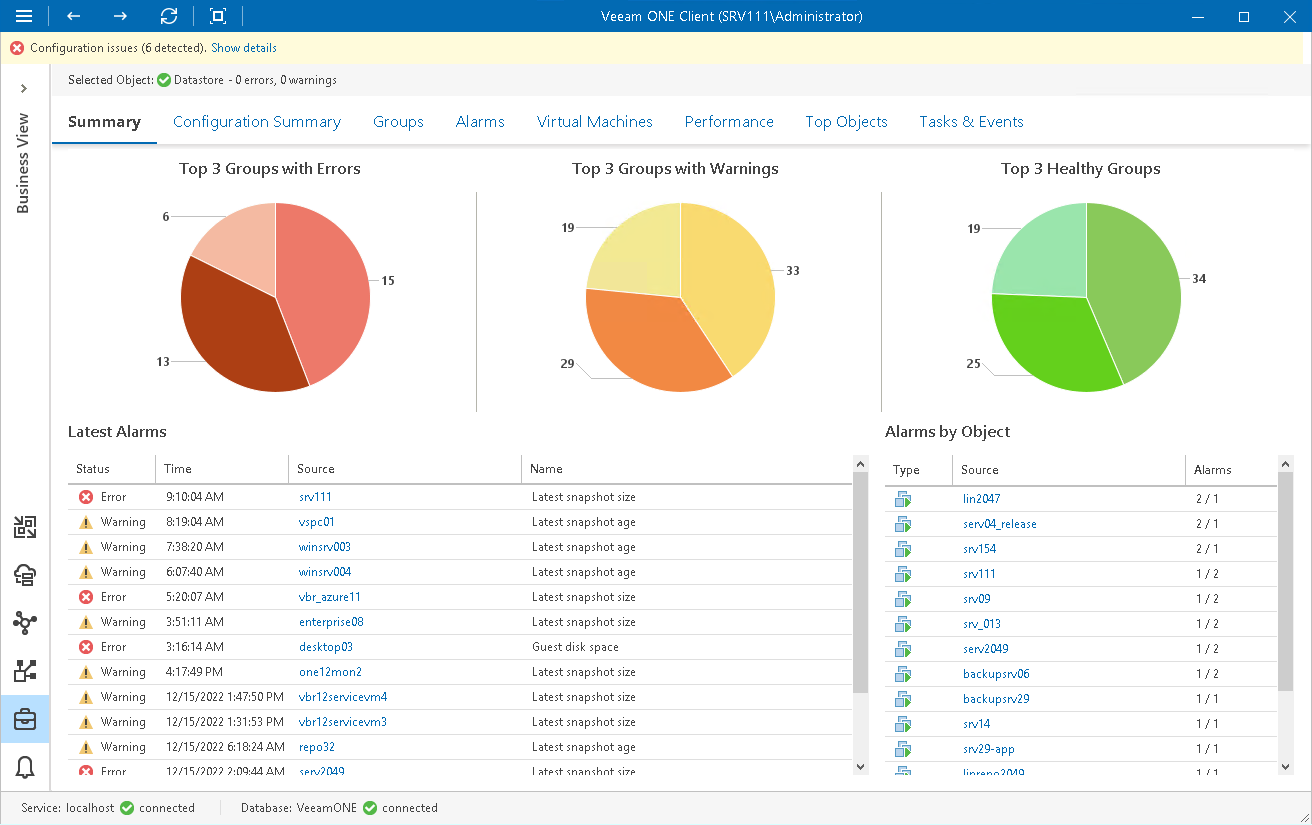1312x825 pixels.
Task: Show details of configuration issues
Action: coord(244,48)
